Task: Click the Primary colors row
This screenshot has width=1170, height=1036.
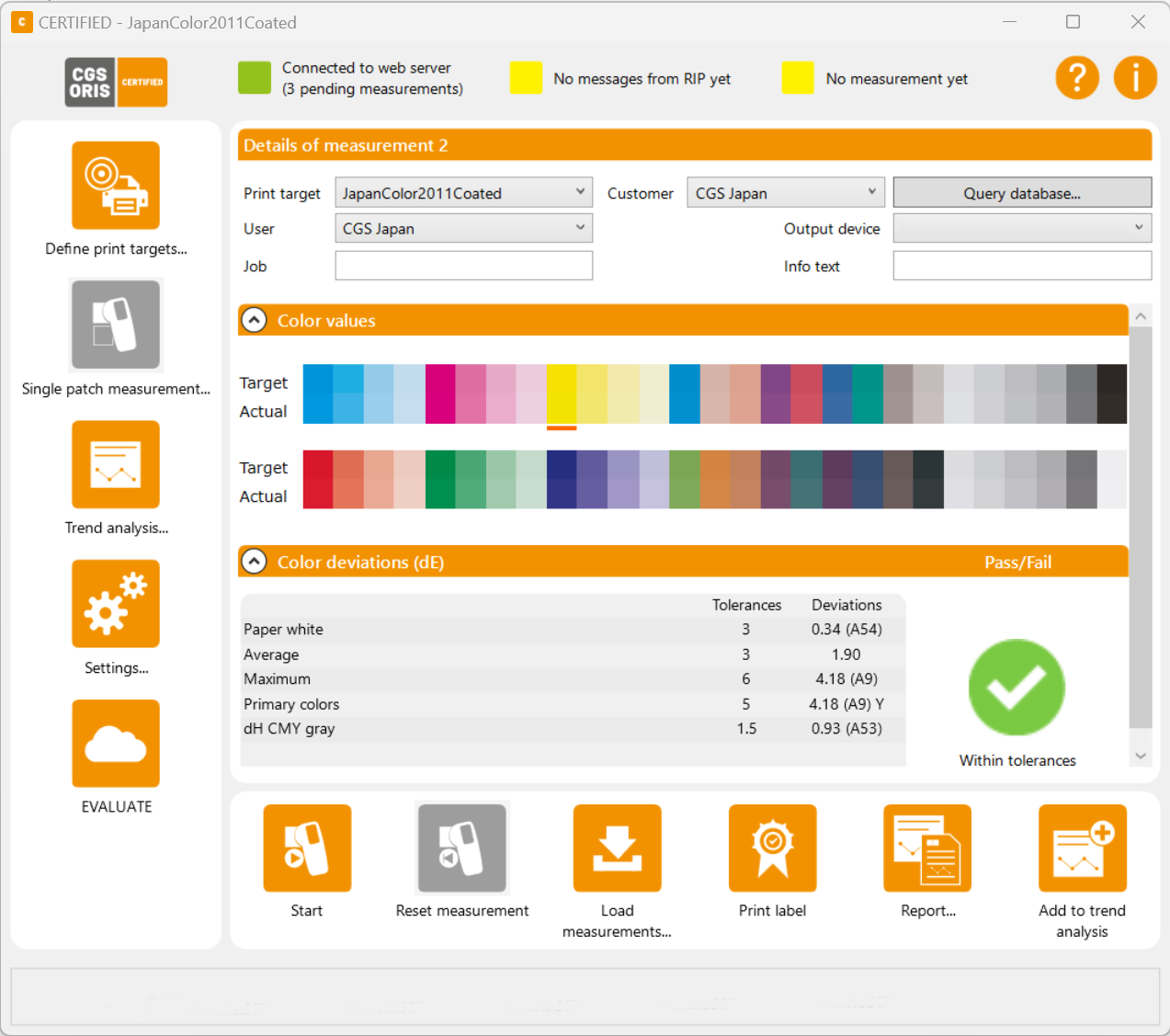Action: pos(574,704)
